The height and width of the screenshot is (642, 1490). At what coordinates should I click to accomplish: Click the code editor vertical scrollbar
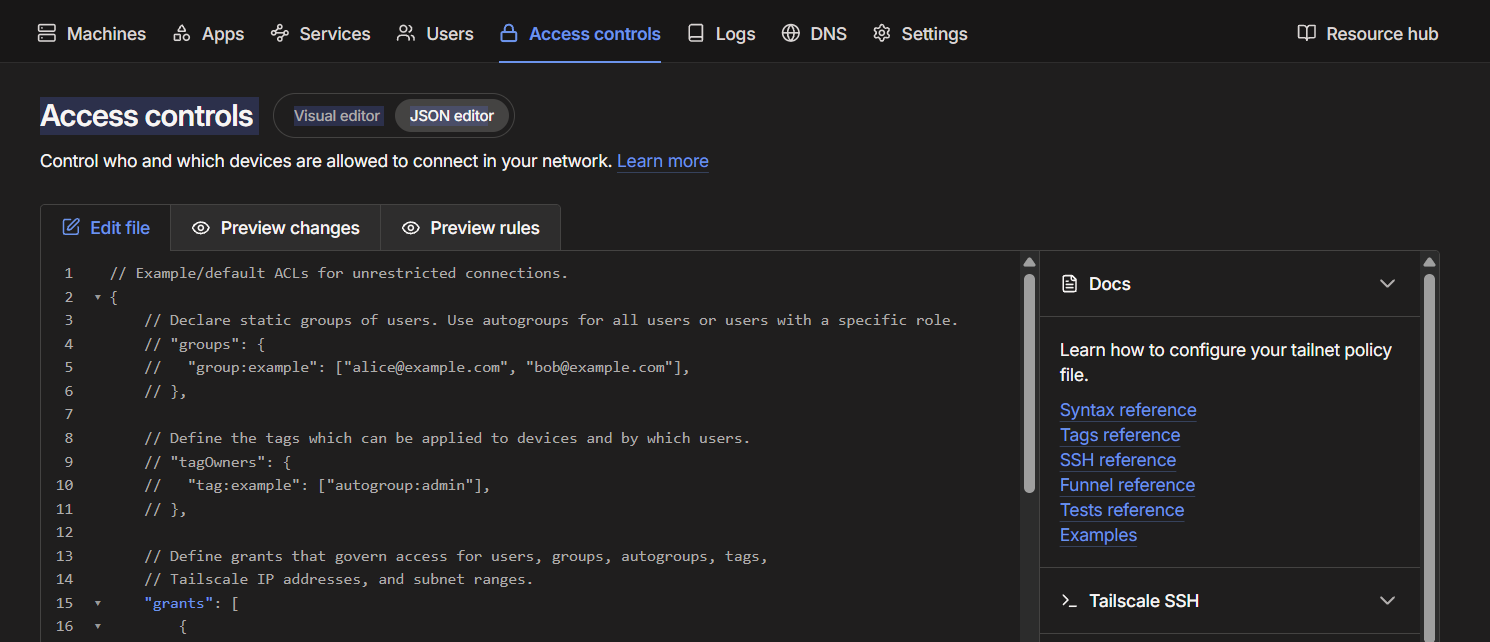click(1029, 383)
